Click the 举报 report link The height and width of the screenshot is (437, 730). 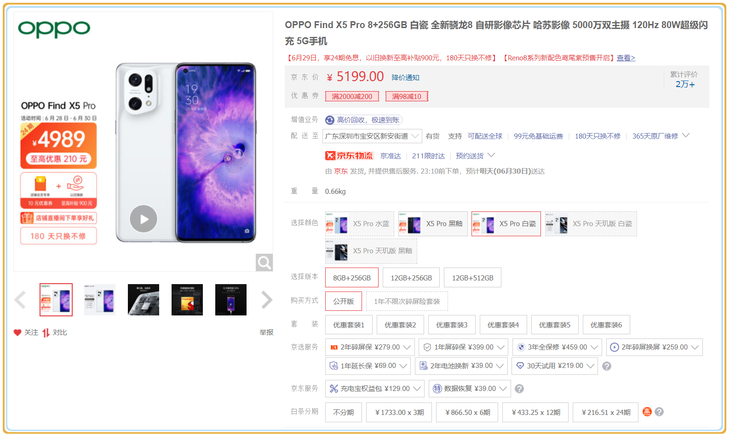tap(266, 332)
